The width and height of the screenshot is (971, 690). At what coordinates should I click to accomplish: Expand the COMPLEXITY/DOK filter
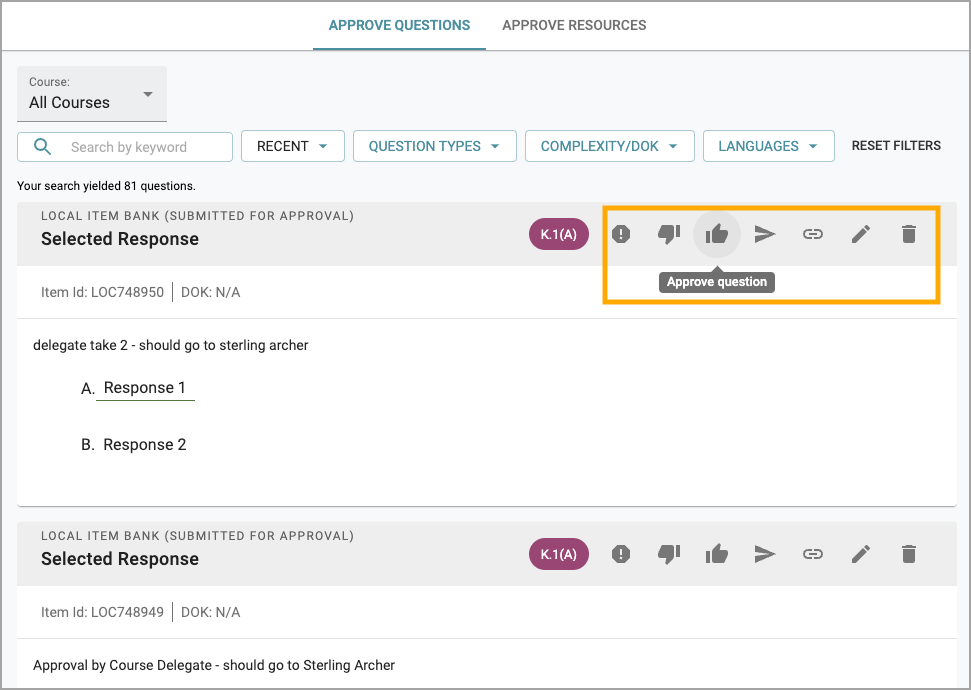pos(609,146)
